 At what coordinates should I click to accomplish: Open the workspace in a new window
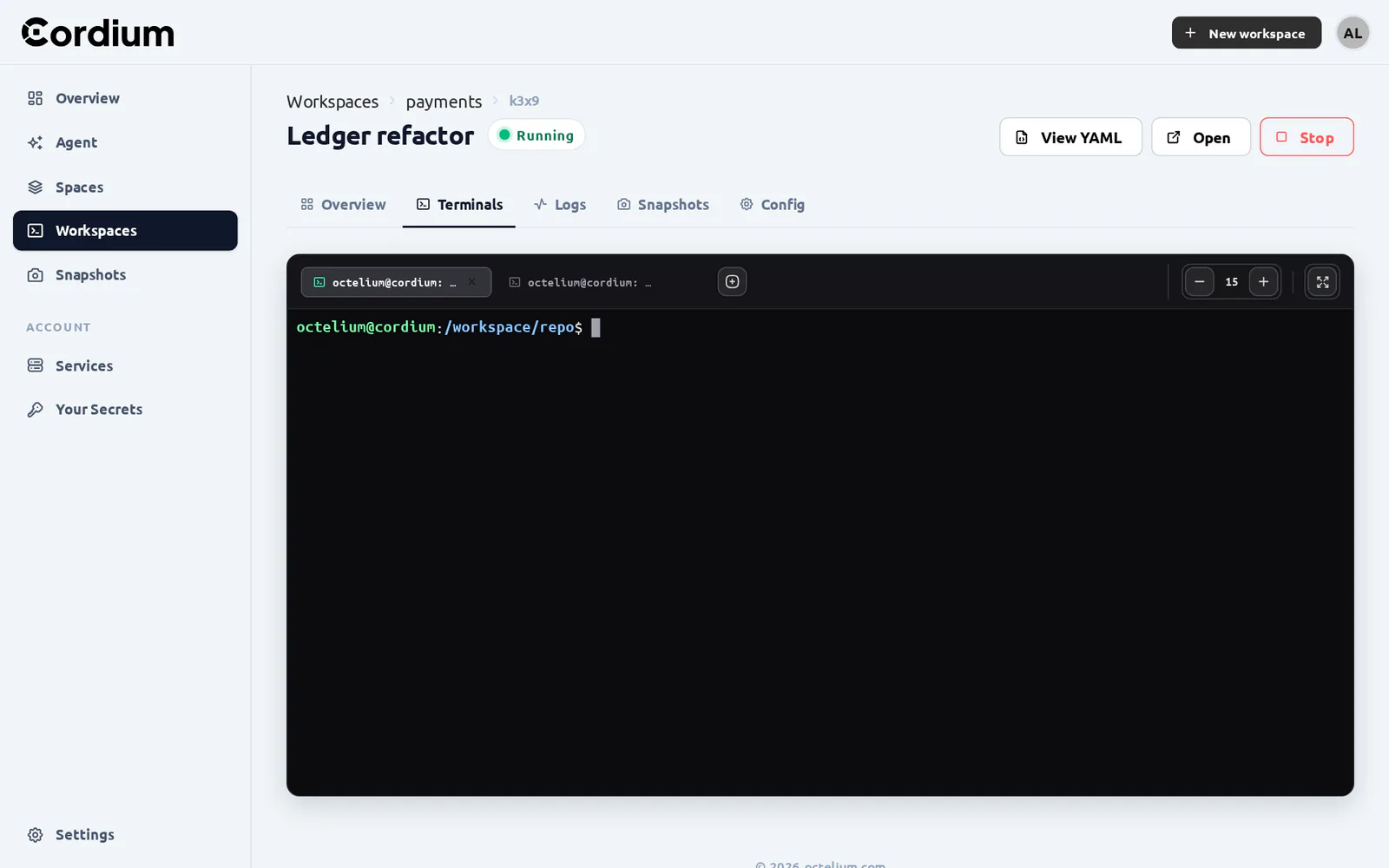[x=1201, y=137]
